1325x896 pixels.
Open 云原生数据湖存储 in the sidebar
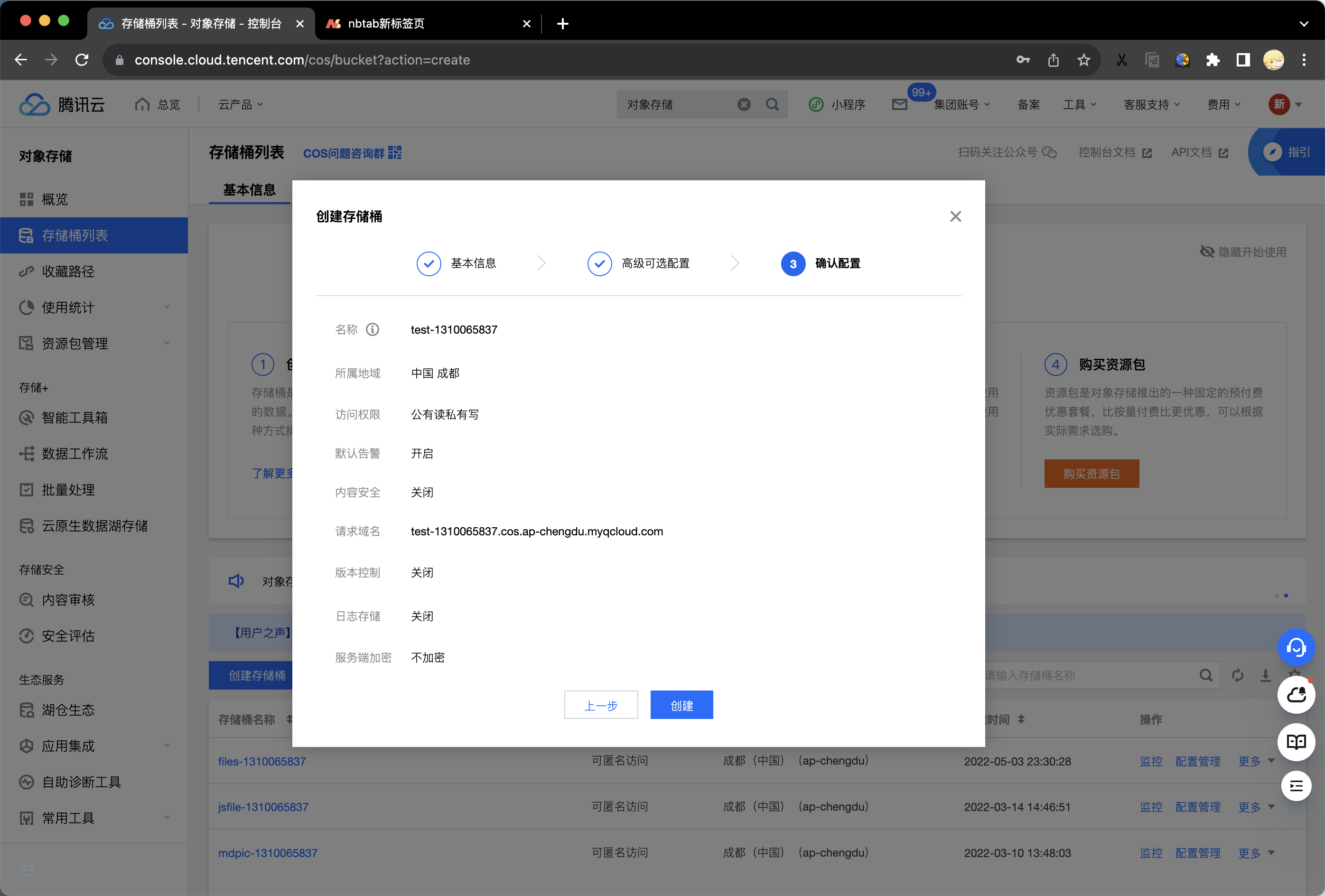94,525
